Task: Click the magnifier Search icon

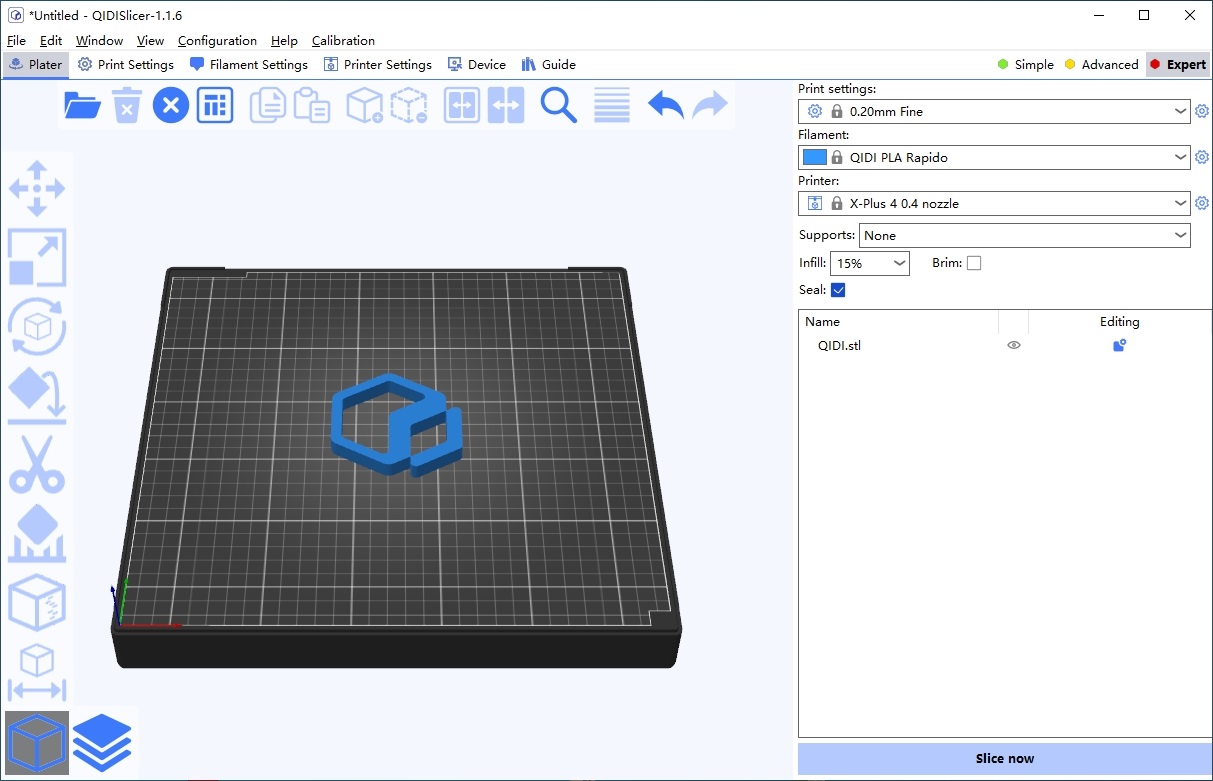Action: point(559,105)
